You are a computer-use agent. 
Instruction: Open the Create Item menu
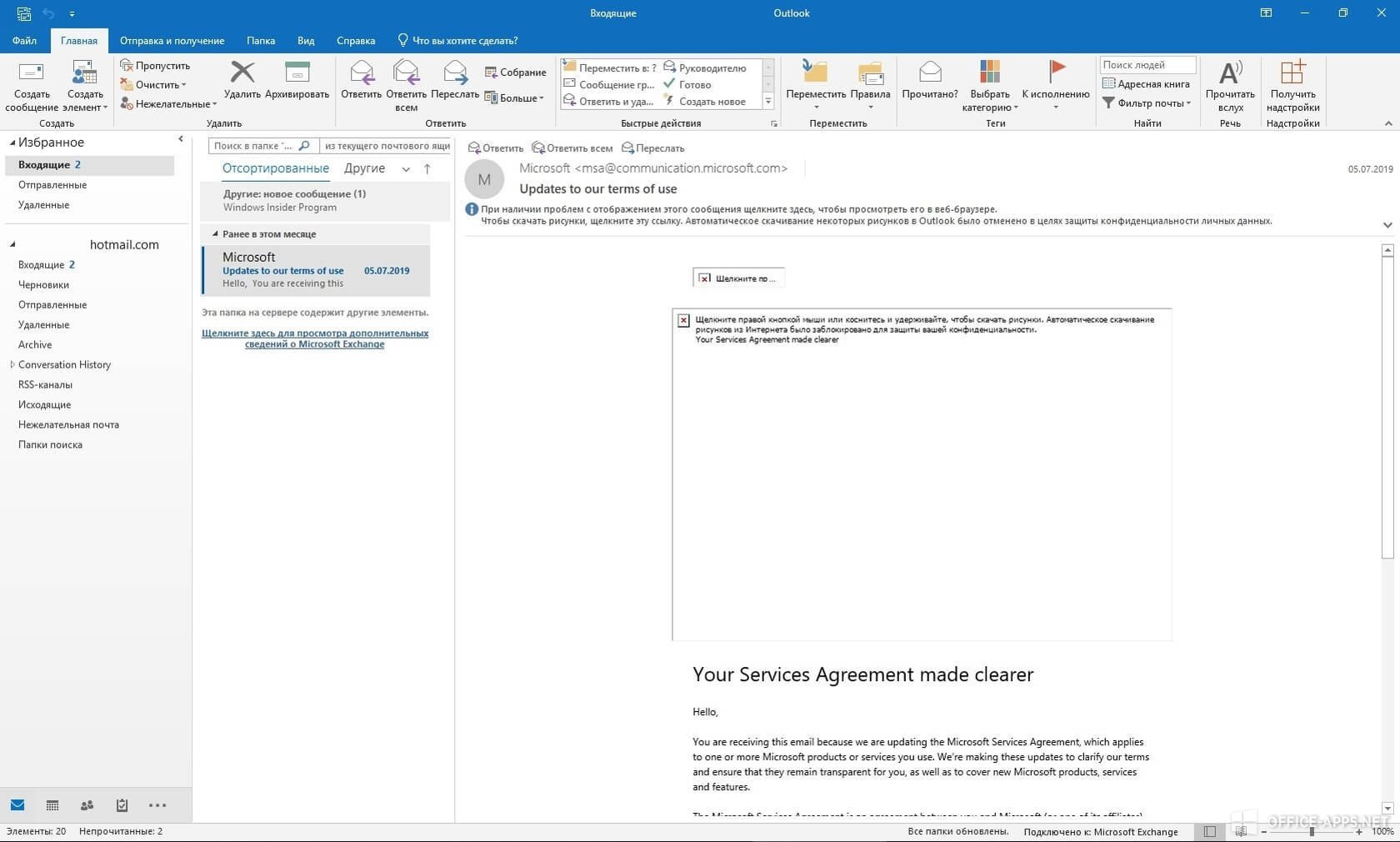(85, 86)
